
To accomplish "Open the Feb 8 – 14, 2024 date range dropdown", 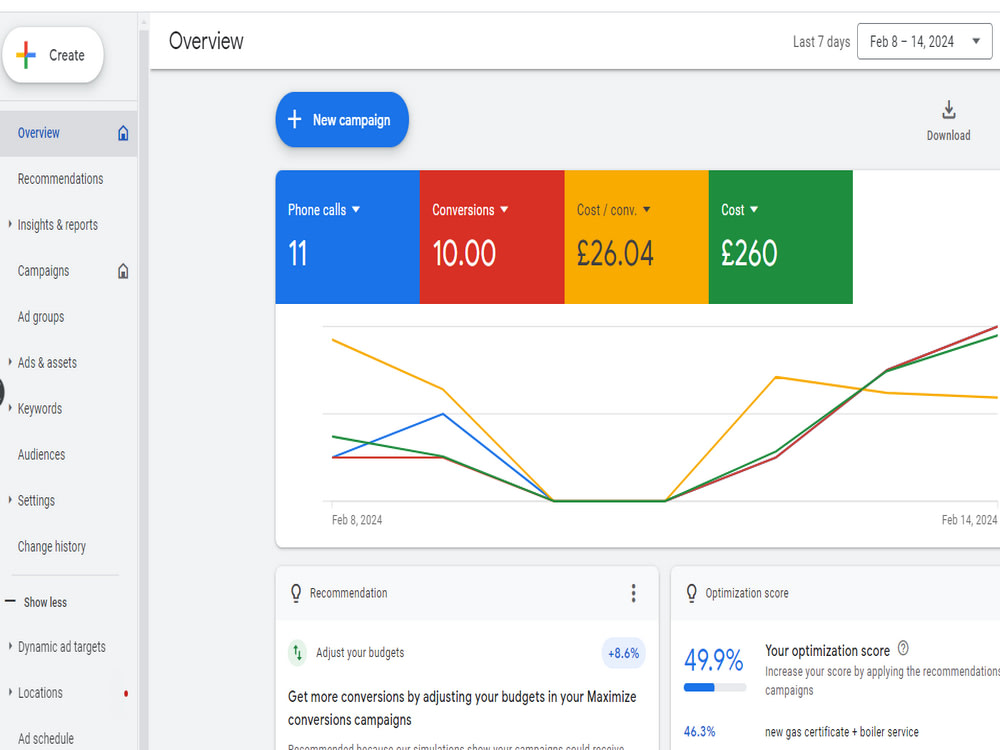I will click(924, 41).
